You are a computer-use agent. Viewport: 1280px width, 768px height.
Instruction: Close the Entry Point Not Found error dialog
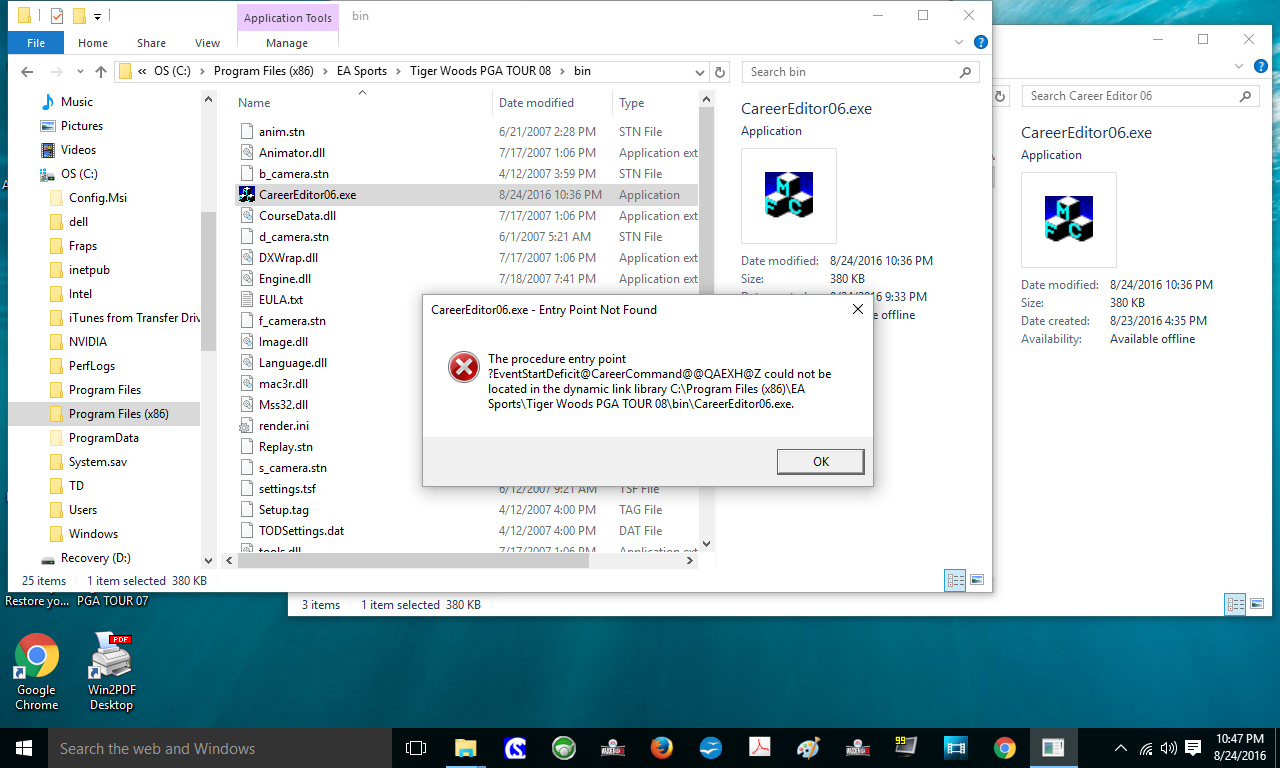click(857, 309)
